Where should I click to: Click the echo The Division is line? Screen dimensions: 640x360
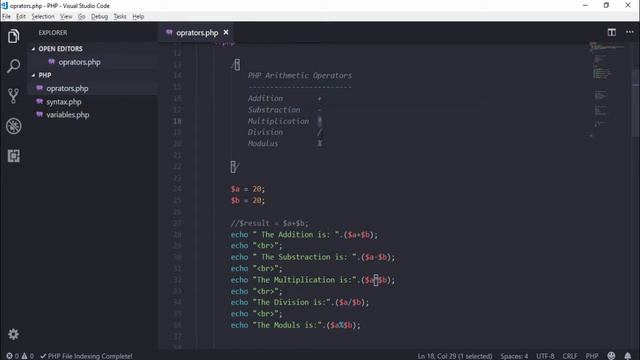[x=300, y=302]
